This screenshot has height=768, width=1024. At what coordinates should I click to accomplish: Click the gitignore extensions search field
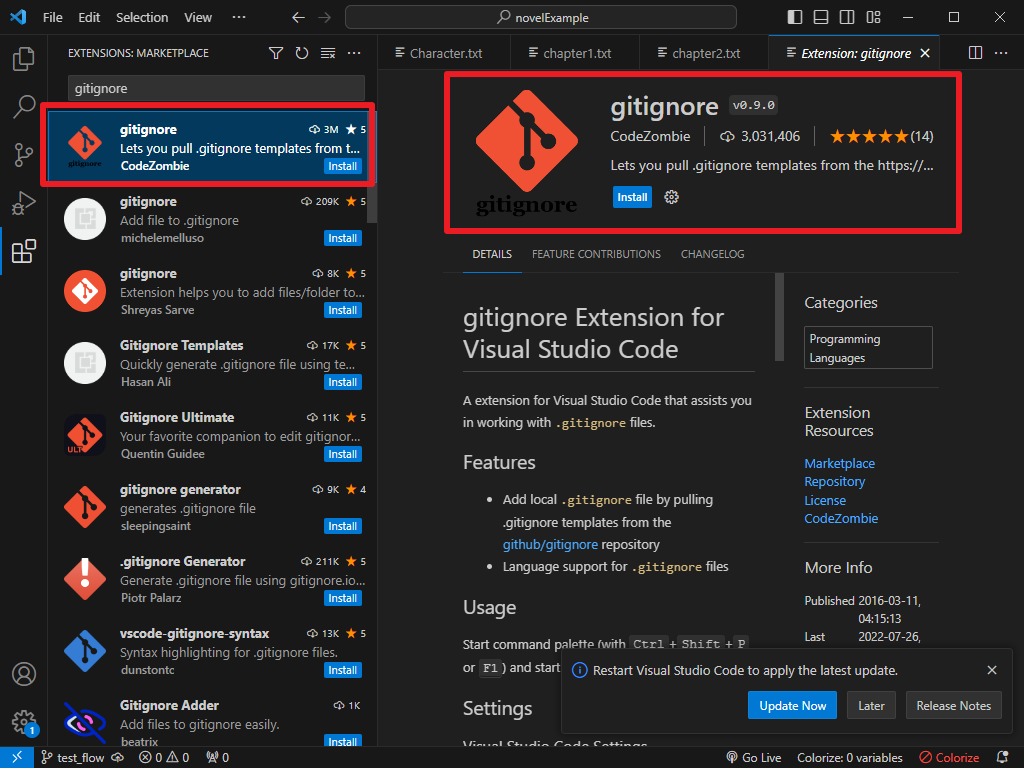216,88
